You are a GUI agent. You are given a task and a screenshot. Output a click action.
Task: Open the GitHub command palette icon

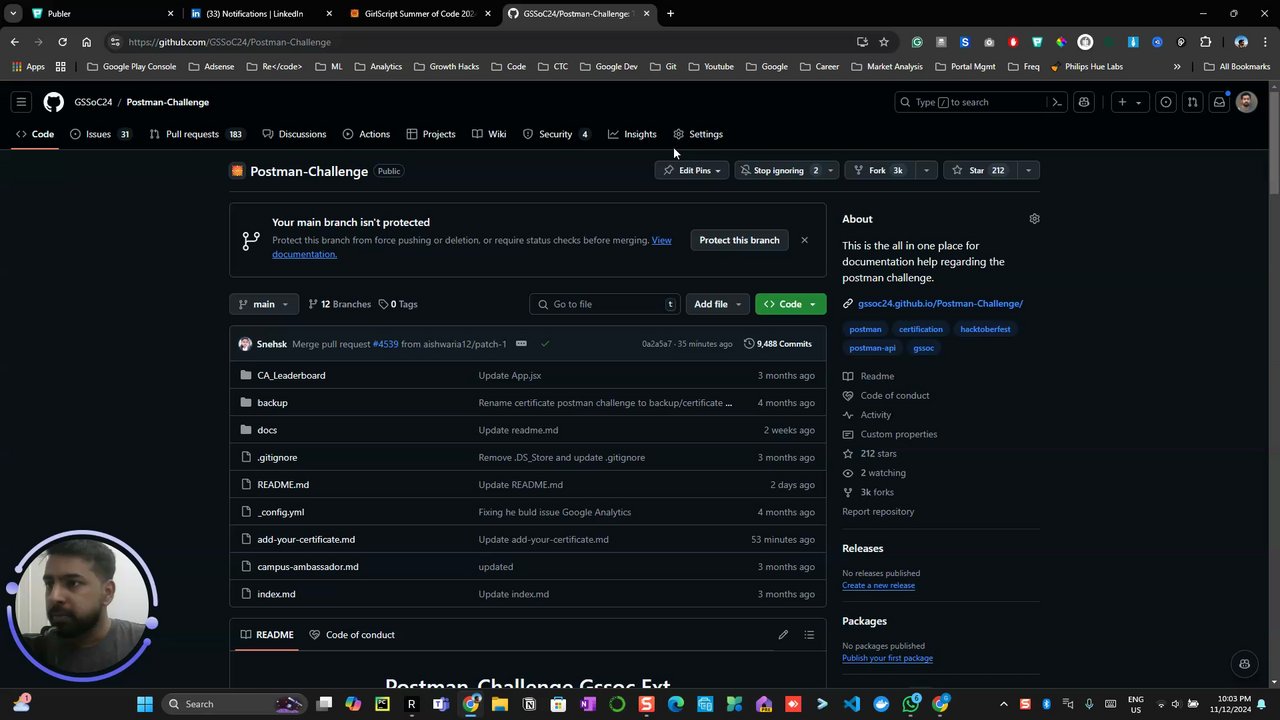1056,102
